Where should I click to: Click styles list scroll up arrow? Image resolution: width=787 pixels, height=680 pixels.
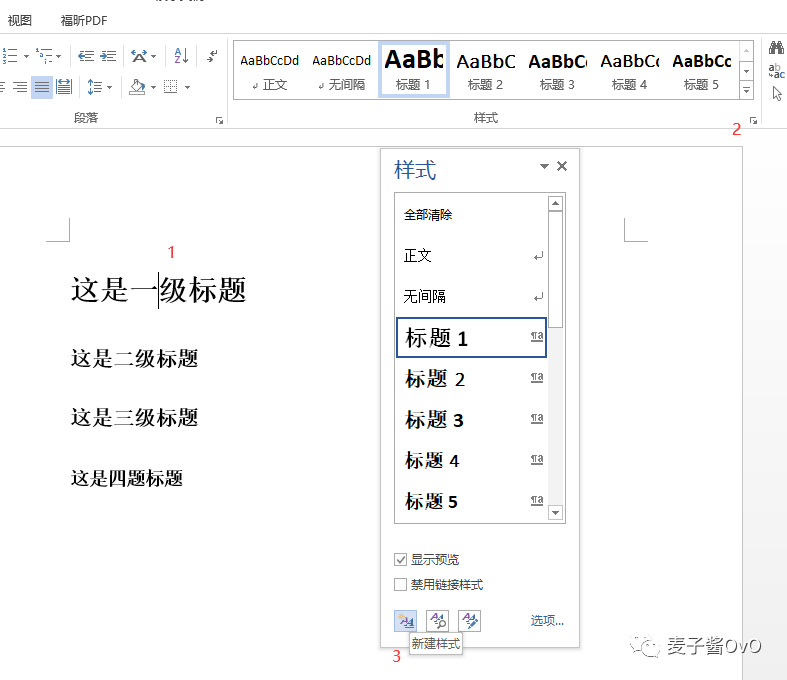(555, 203)
